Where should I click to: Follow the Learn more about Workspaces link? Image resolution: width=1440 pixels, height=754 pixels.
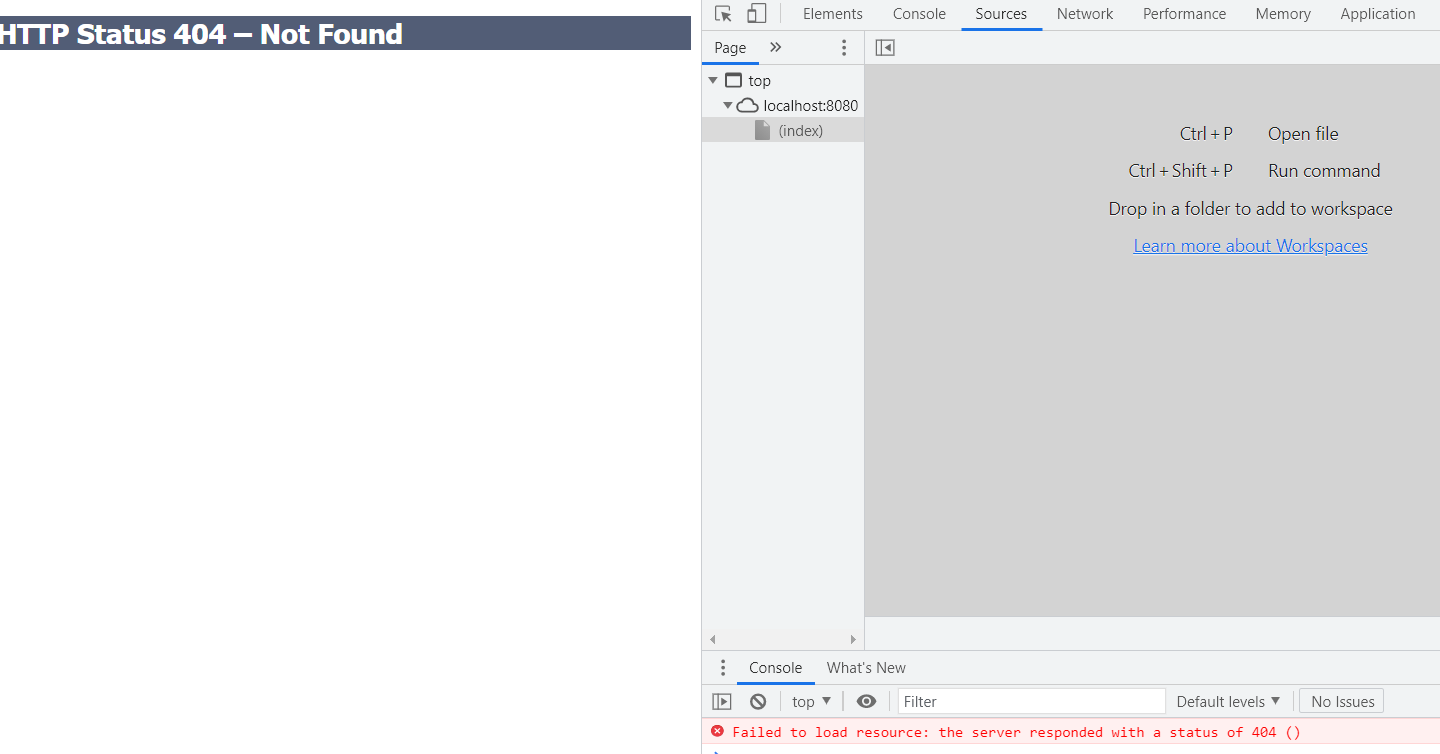1250,246
